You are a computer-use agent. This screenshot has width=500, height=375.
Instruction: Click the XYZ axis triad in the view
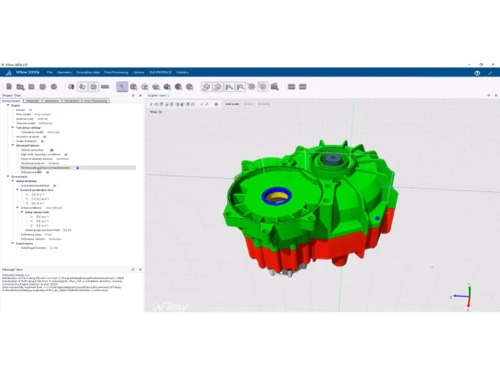462,296
